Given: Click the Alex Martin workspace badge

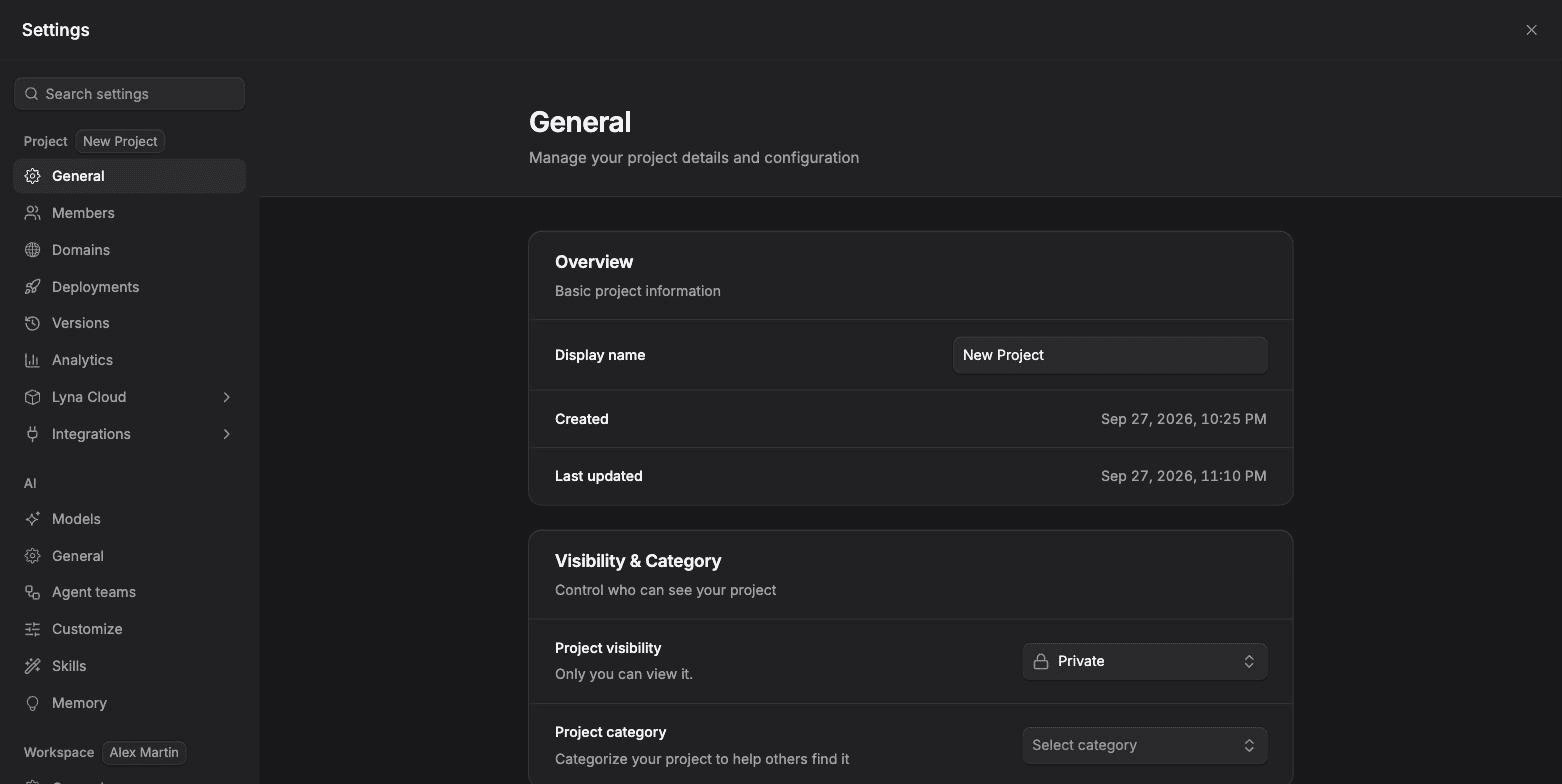Looking at the screenshot, I should click(144, 752).
